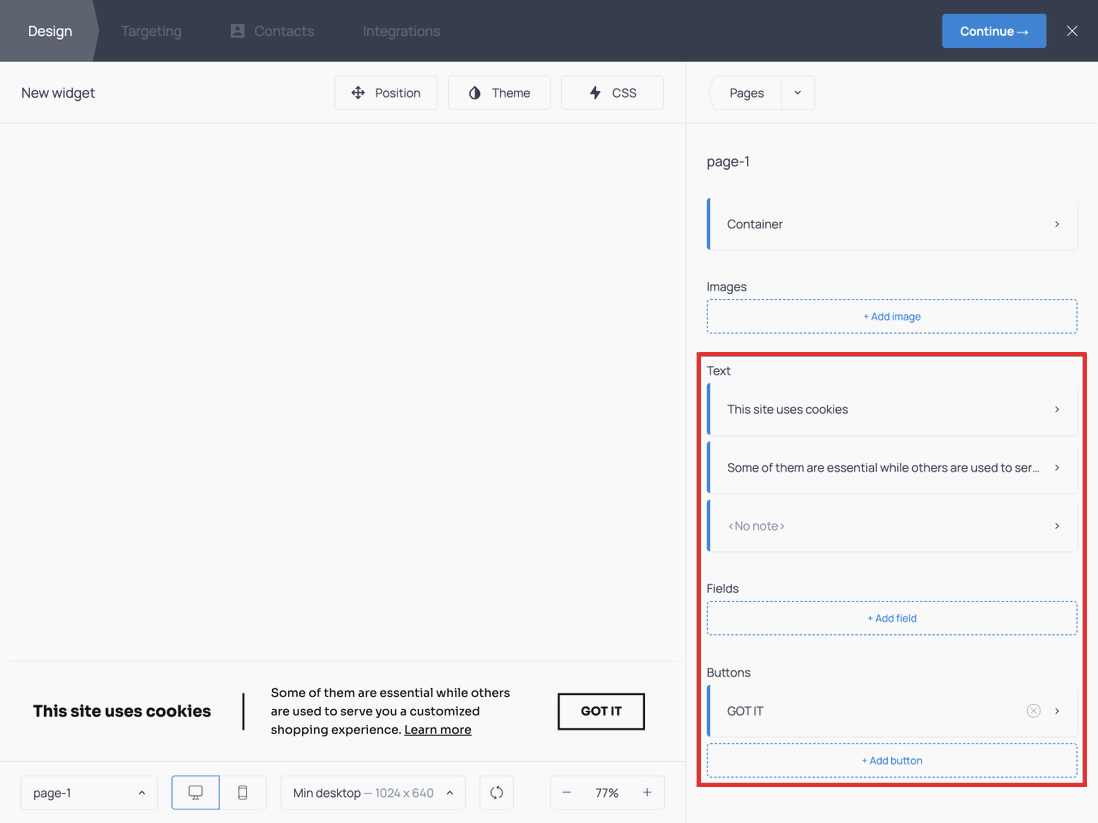
Task: Open the Integrations tab
Action: [401, 31]
